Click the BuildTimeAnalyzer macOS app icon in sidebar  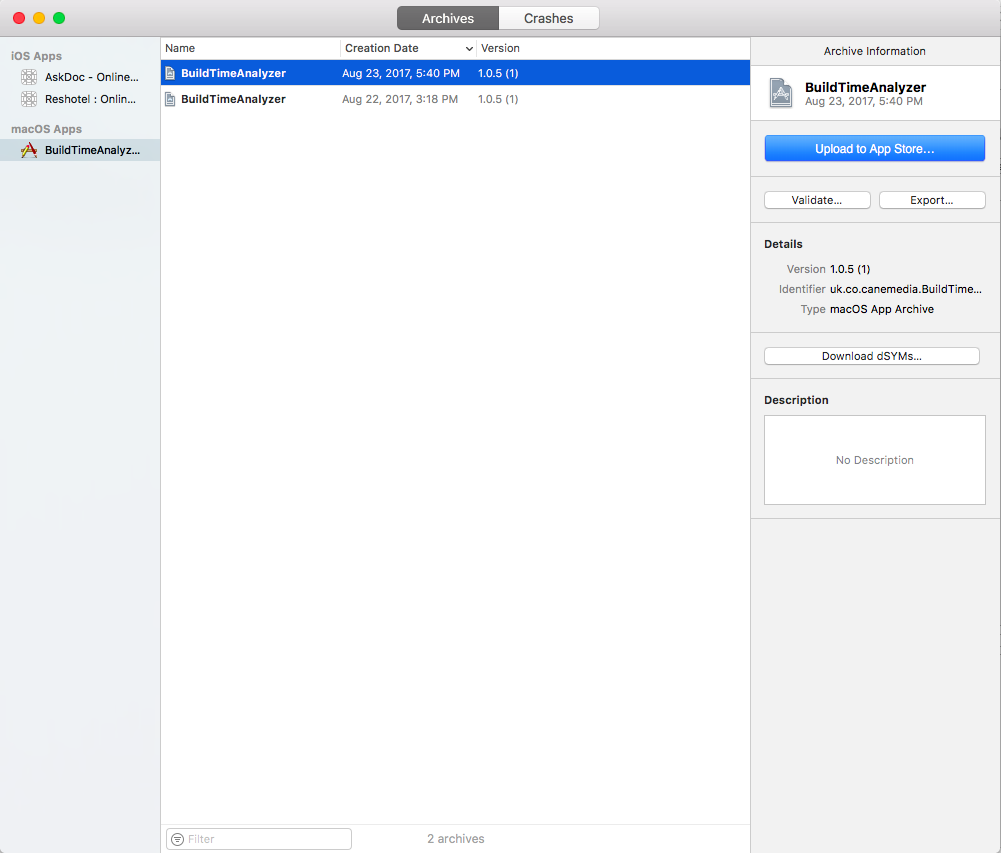pos(29,150)
